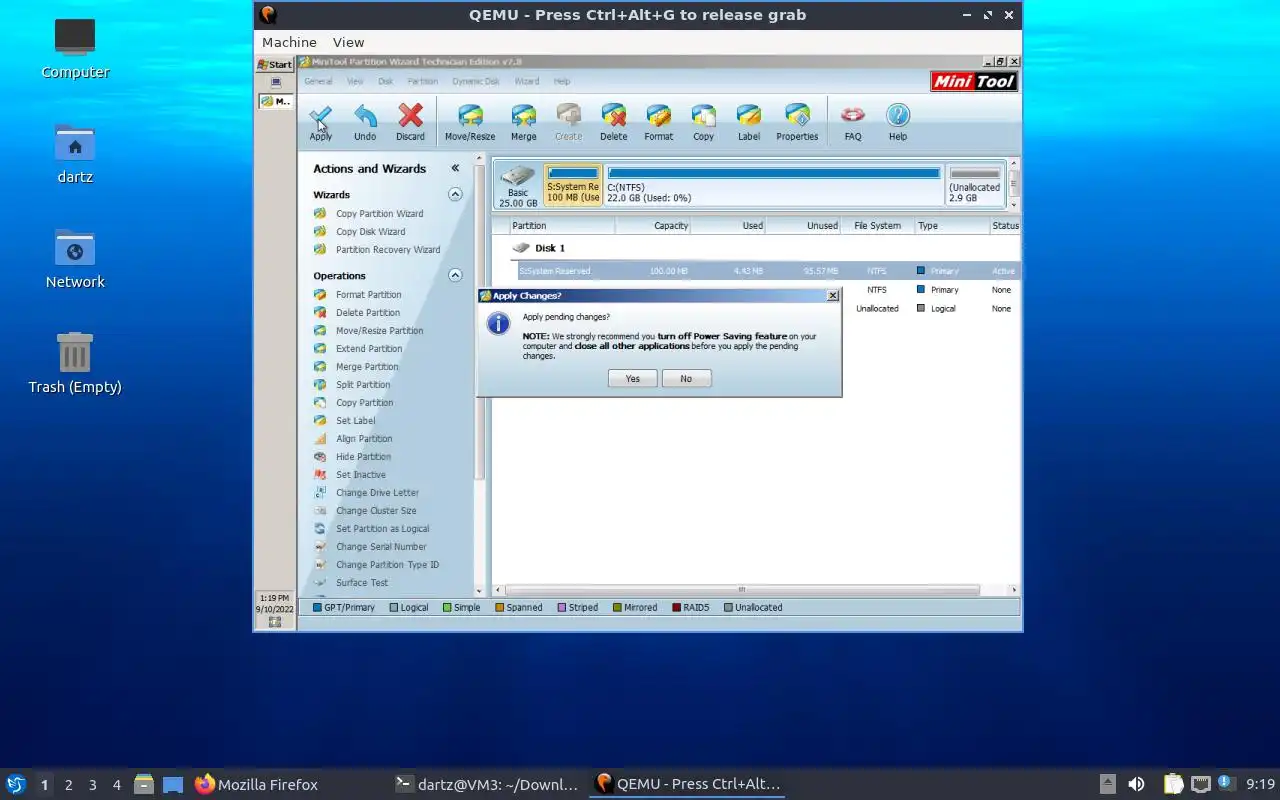Decline with the No button
This screenshot has width=1280, height=800.
click(686, 379)
